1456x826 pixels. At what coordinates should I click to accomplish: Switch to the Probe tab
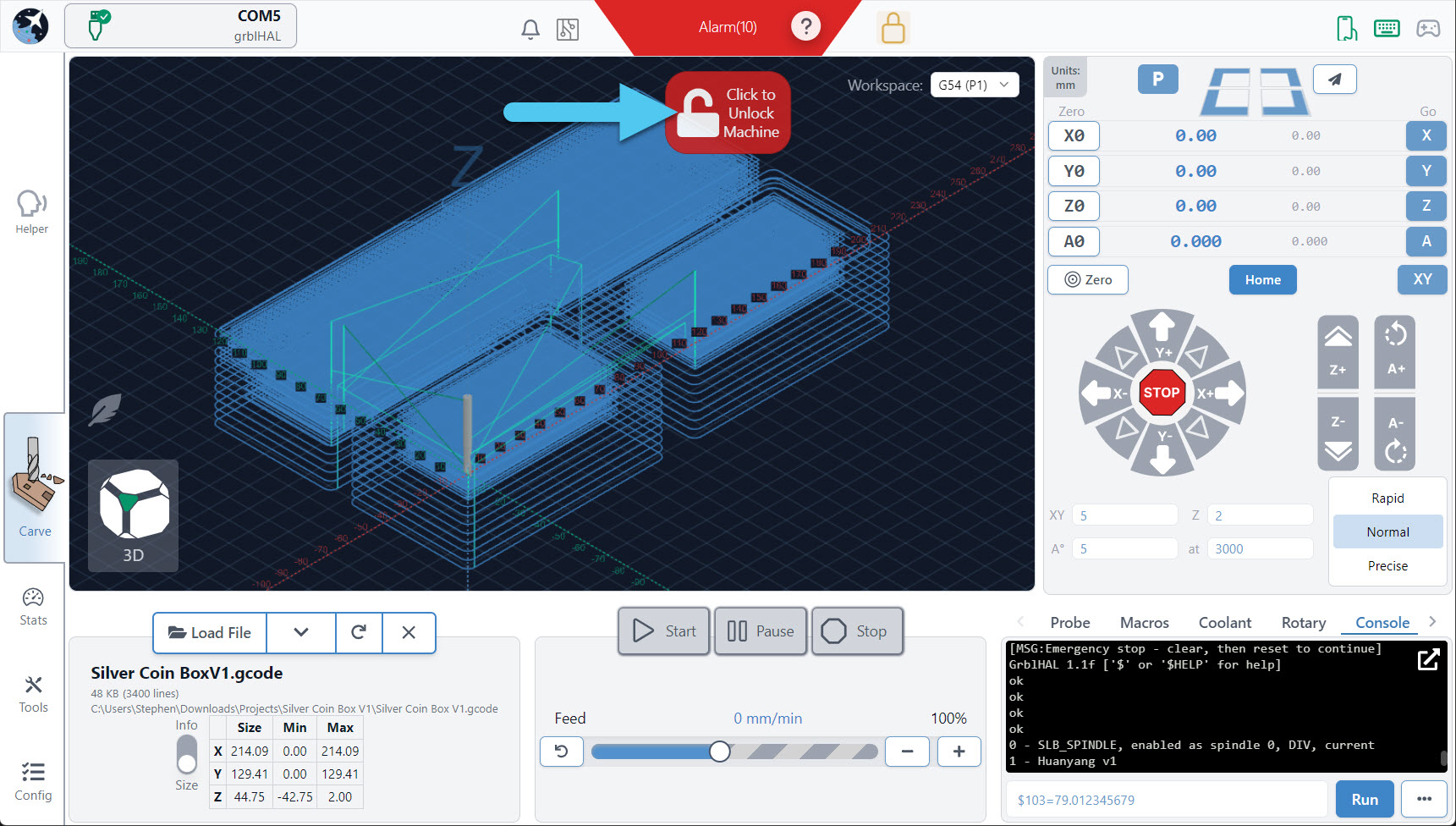(x=1070, y=623)
